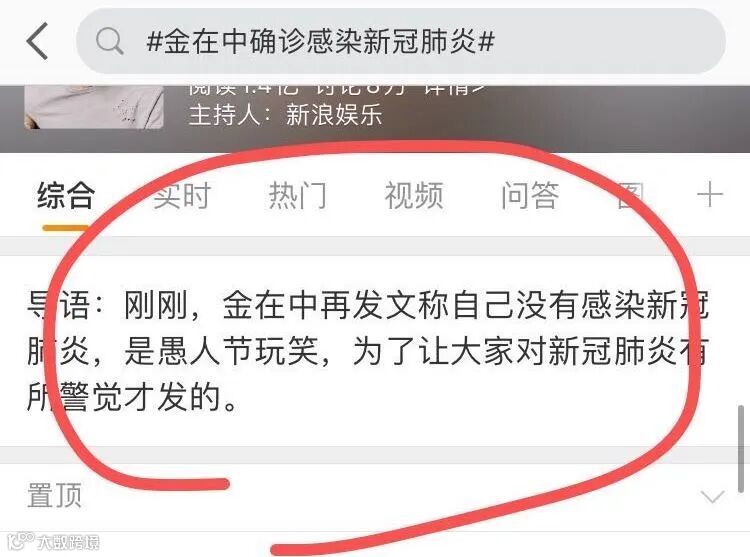Click the plus icon beside tabs
Screen dimensions: 750x557
710,195
